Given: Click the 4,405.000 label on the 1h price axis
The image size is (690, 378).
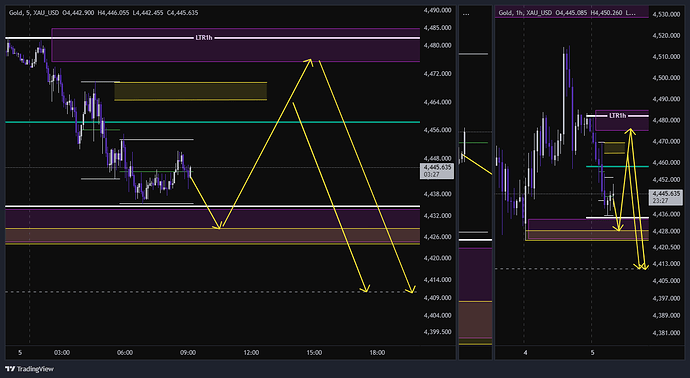Looking at the screenshot, I should coord(666,281).
